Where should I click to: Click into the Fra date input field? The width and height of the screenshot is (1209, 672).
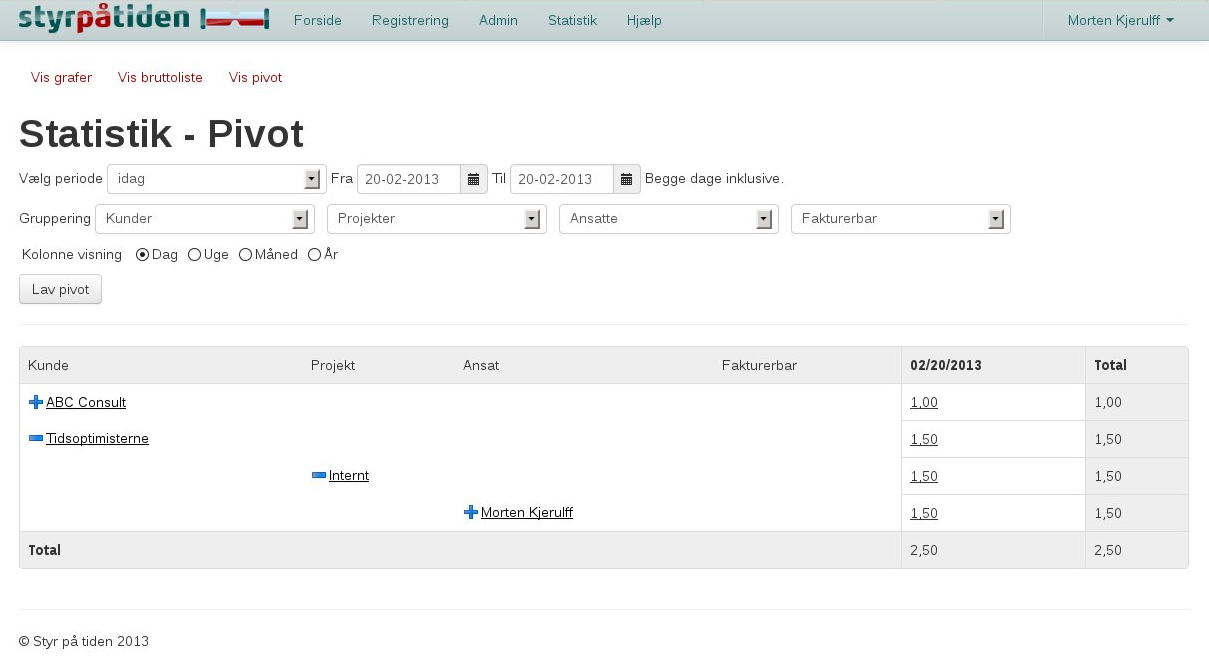[x=409, y=180]
